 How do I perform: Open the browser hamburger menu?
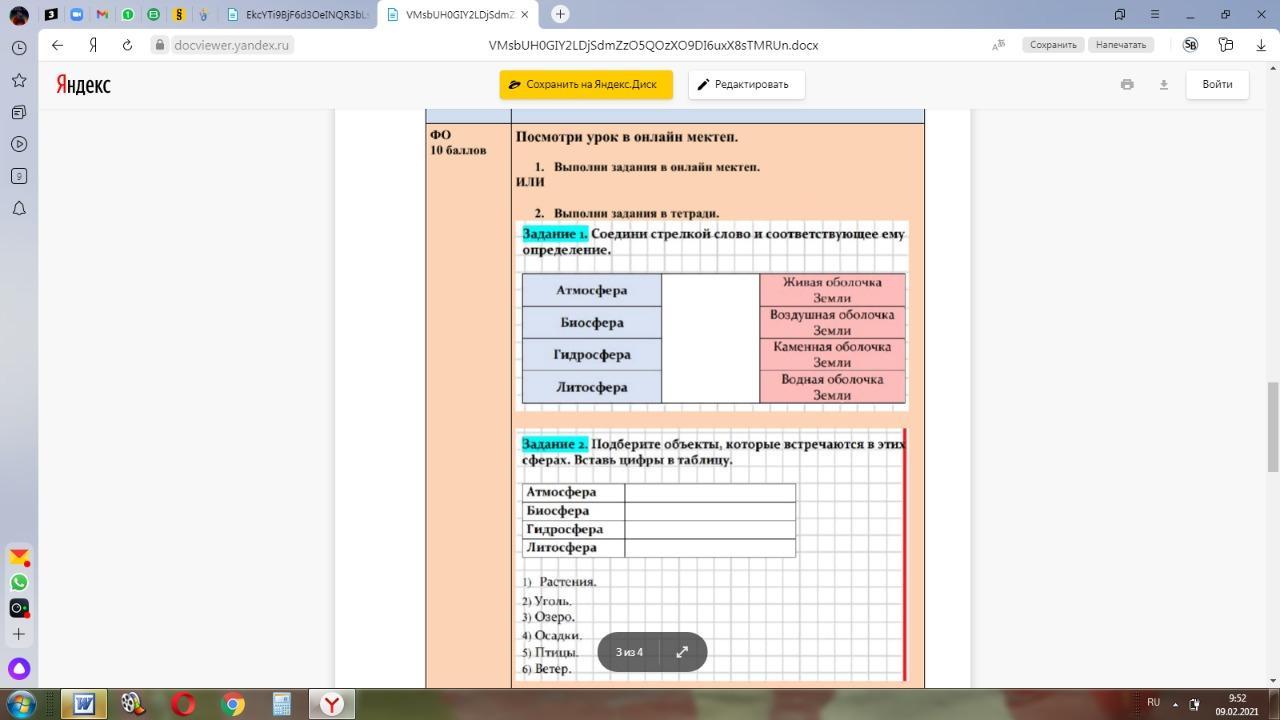pos(1155,14)
